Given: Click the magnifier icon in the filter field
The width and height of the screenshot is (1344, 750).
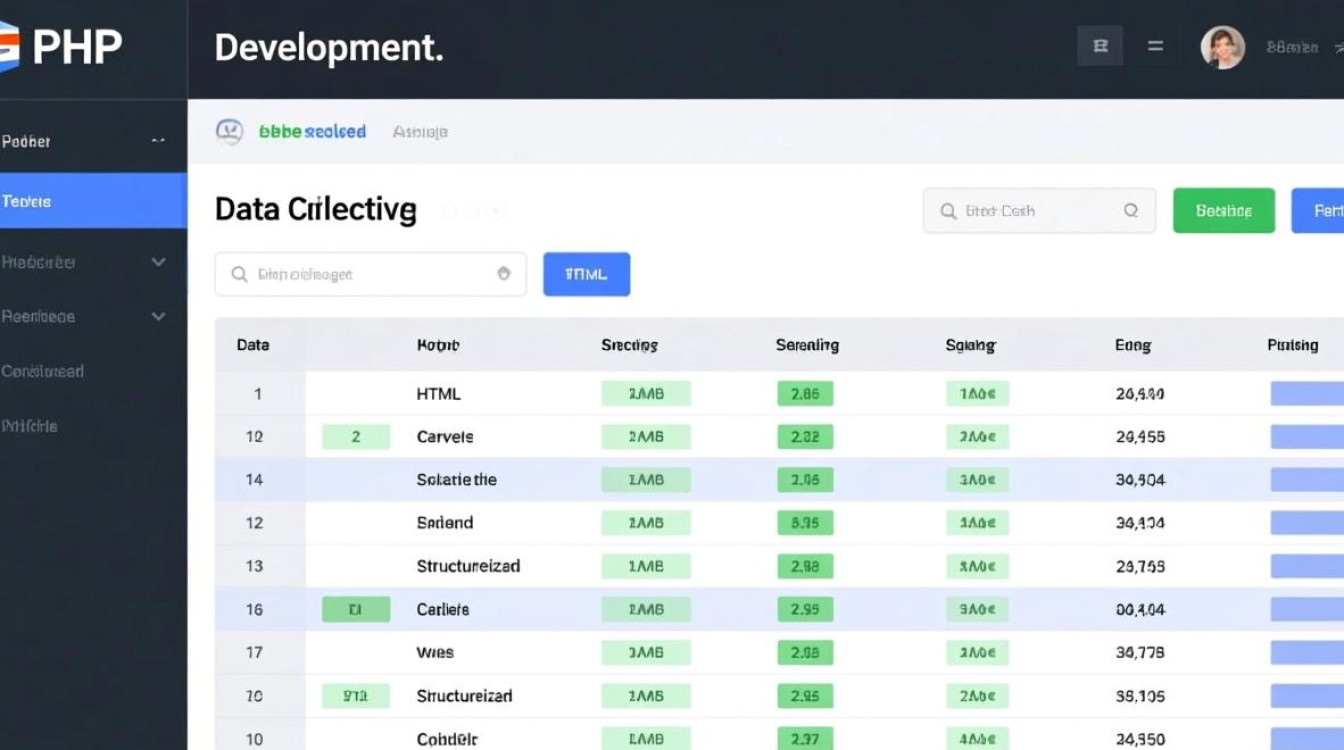Looking at the screenshot, I should pyautogui.click(x=239, y=274).
